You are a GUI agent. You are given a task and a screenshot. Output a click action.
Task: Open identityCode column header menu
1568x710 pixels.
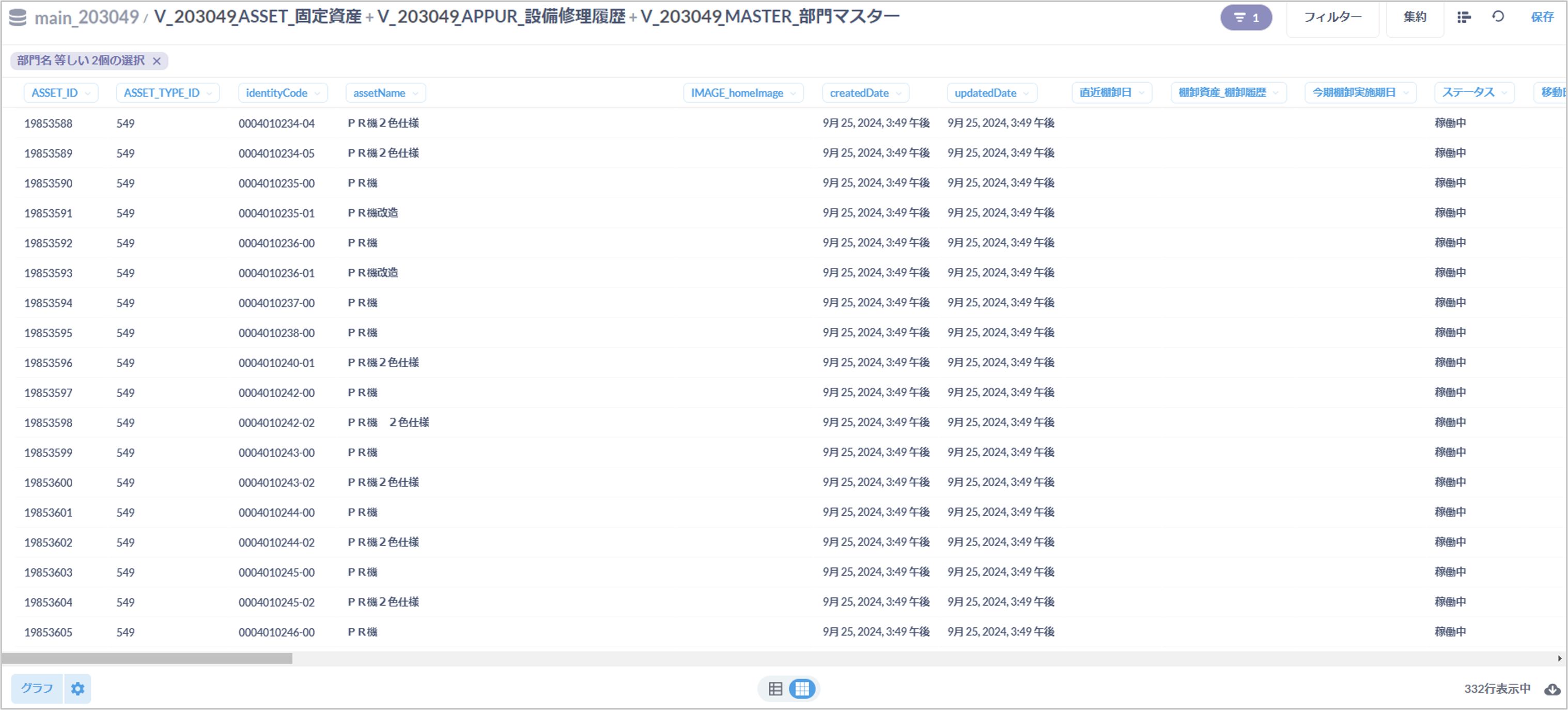[283, 93]
